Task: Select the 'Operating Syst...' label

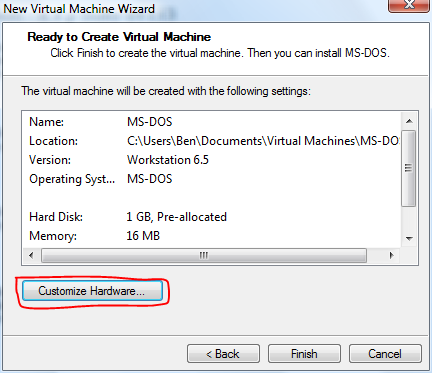Action: click(x=72, y=179)
